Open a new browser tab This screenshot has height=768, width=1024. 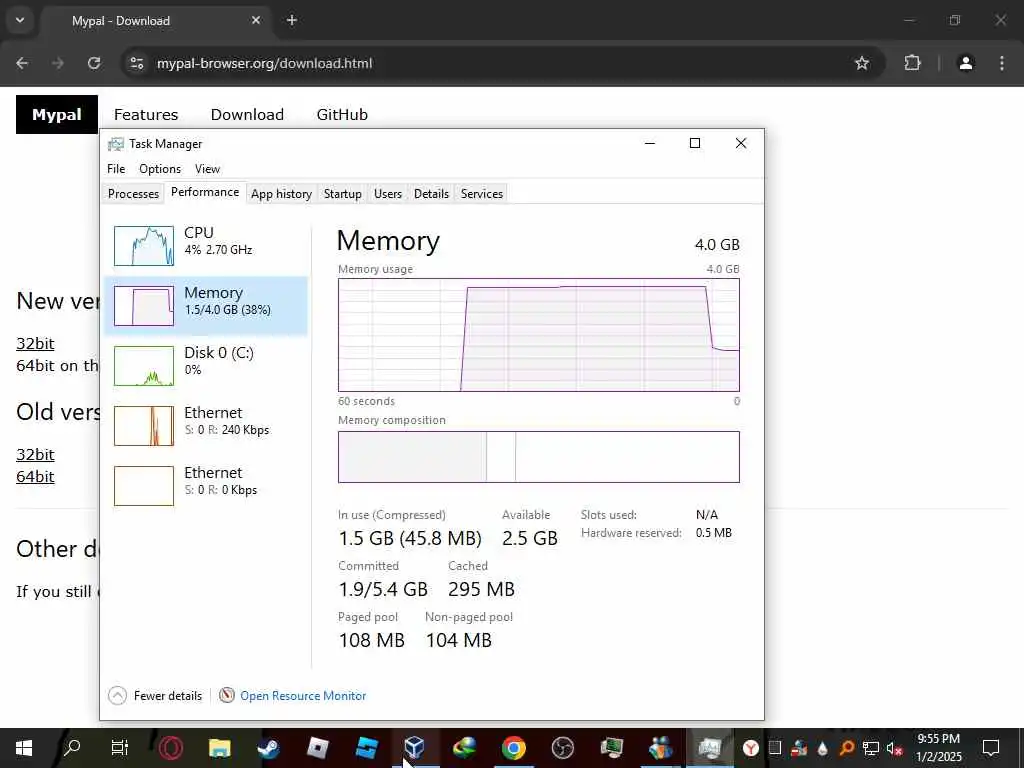pos(292,20)
